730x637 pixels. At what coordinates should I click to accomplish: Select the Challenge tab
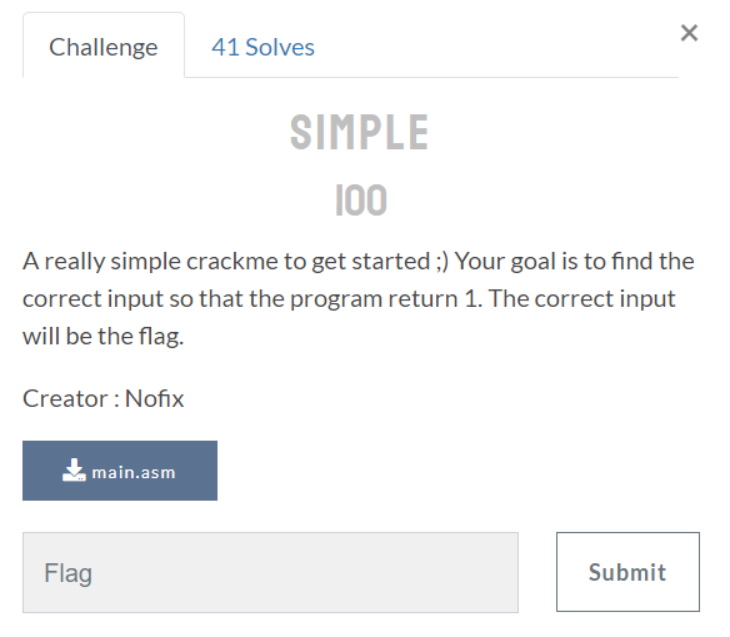(103, 47)
